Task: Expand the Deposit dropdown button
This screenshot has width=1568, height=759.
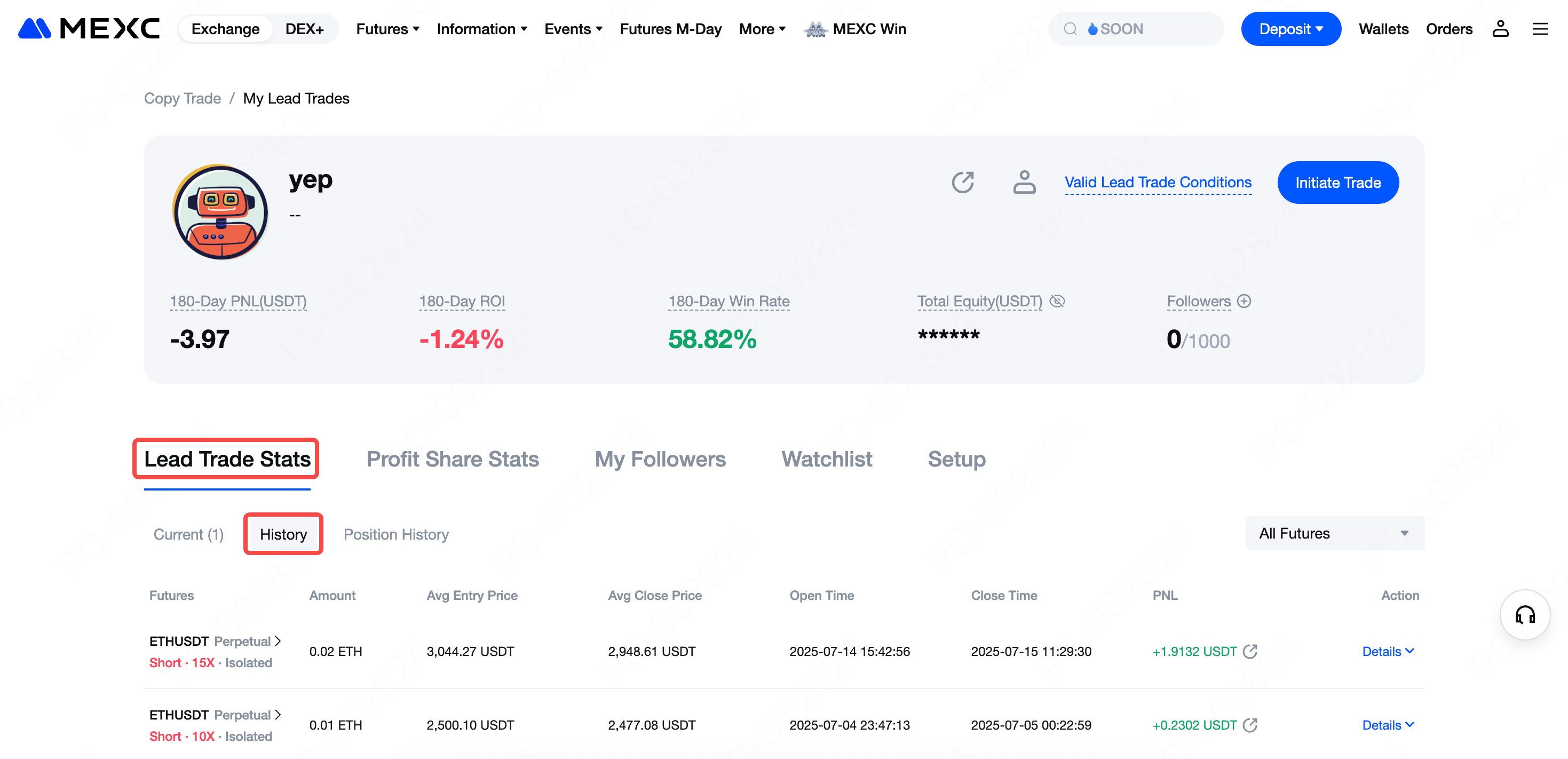Action: [x=1290, y=29]
